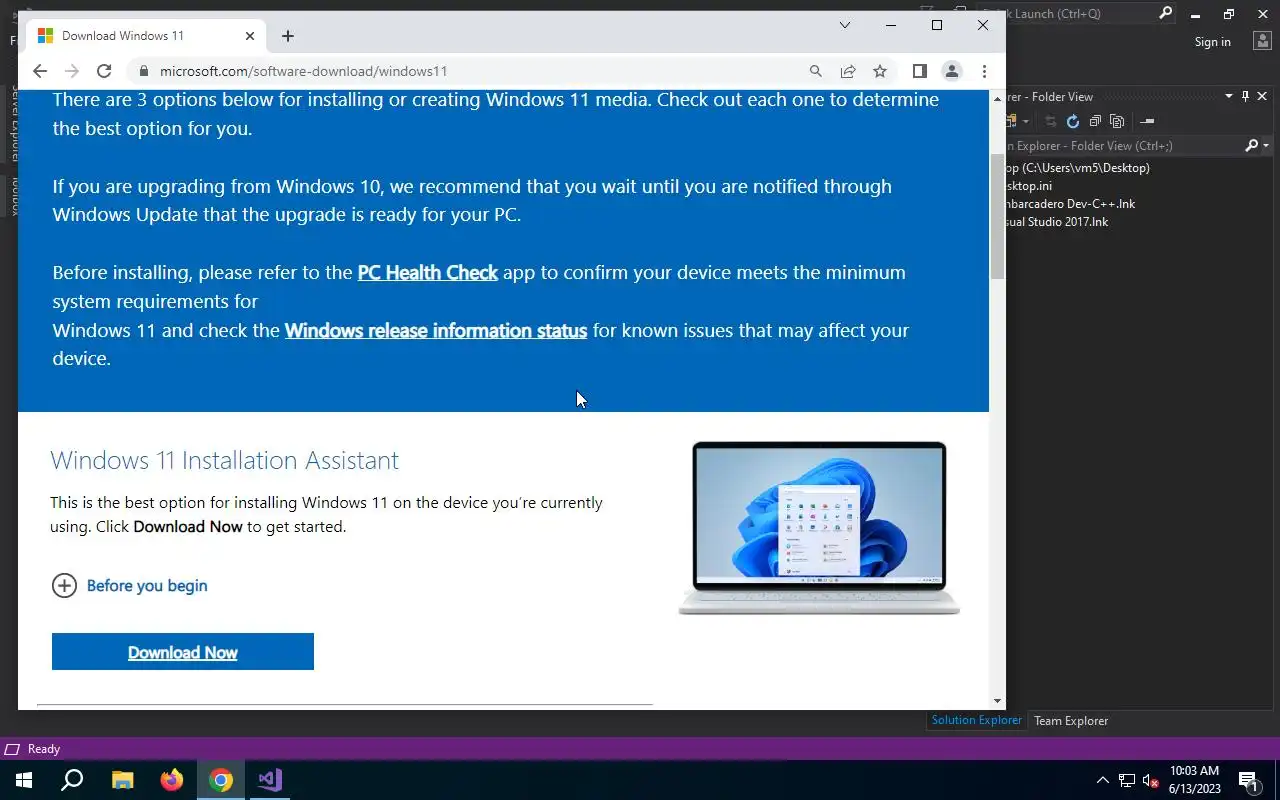
Task: Open Chrome tab search chevron
Action: click(x=845, y=25)
